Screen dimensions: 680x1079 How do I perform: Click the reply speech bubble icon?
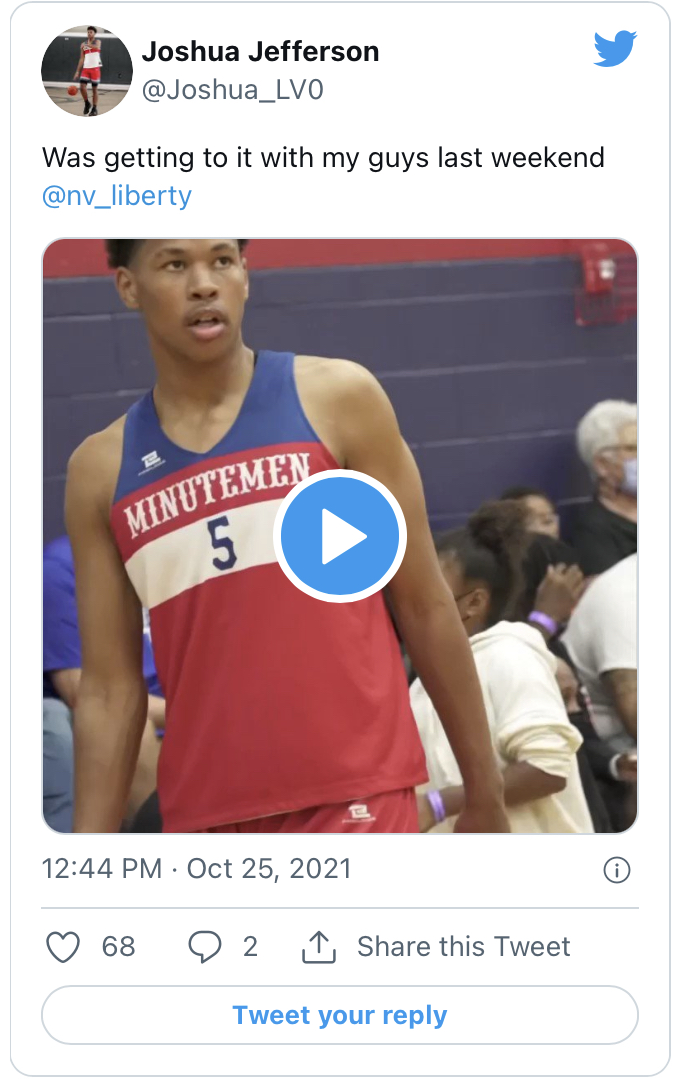tap(205, 946)
